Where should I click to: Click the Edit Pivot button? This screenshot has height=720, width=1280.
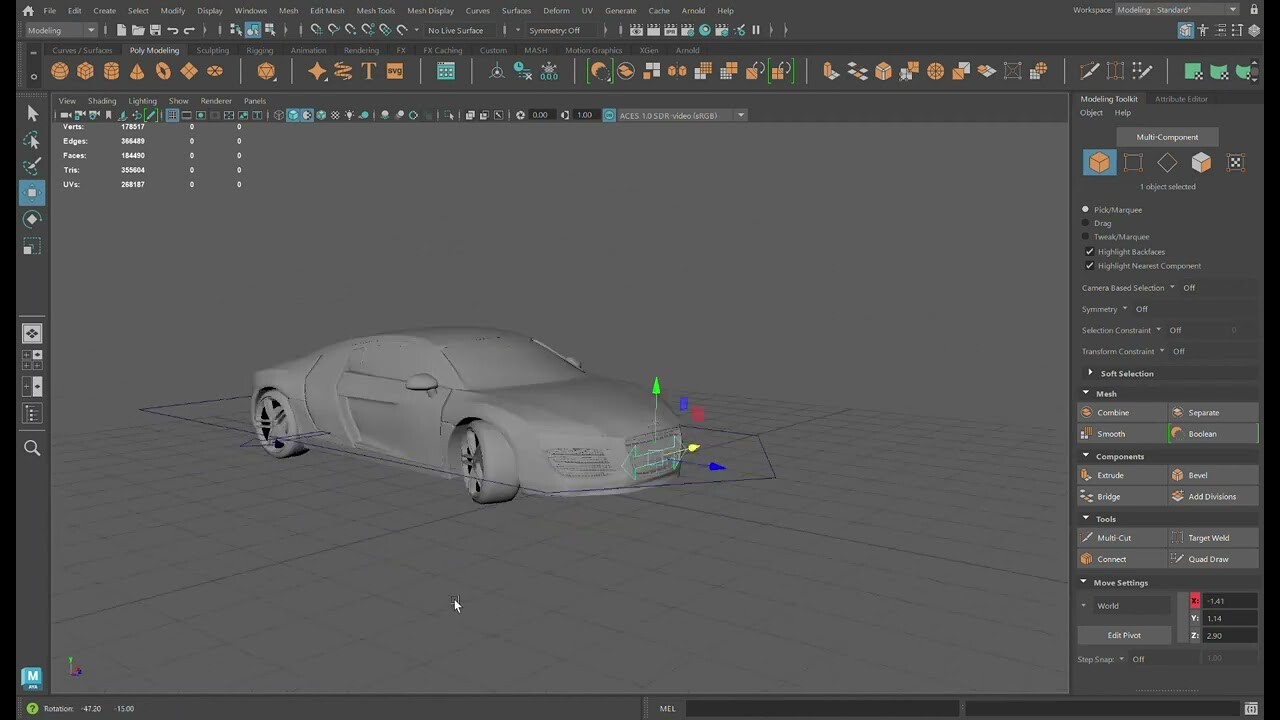point(1123,635)
